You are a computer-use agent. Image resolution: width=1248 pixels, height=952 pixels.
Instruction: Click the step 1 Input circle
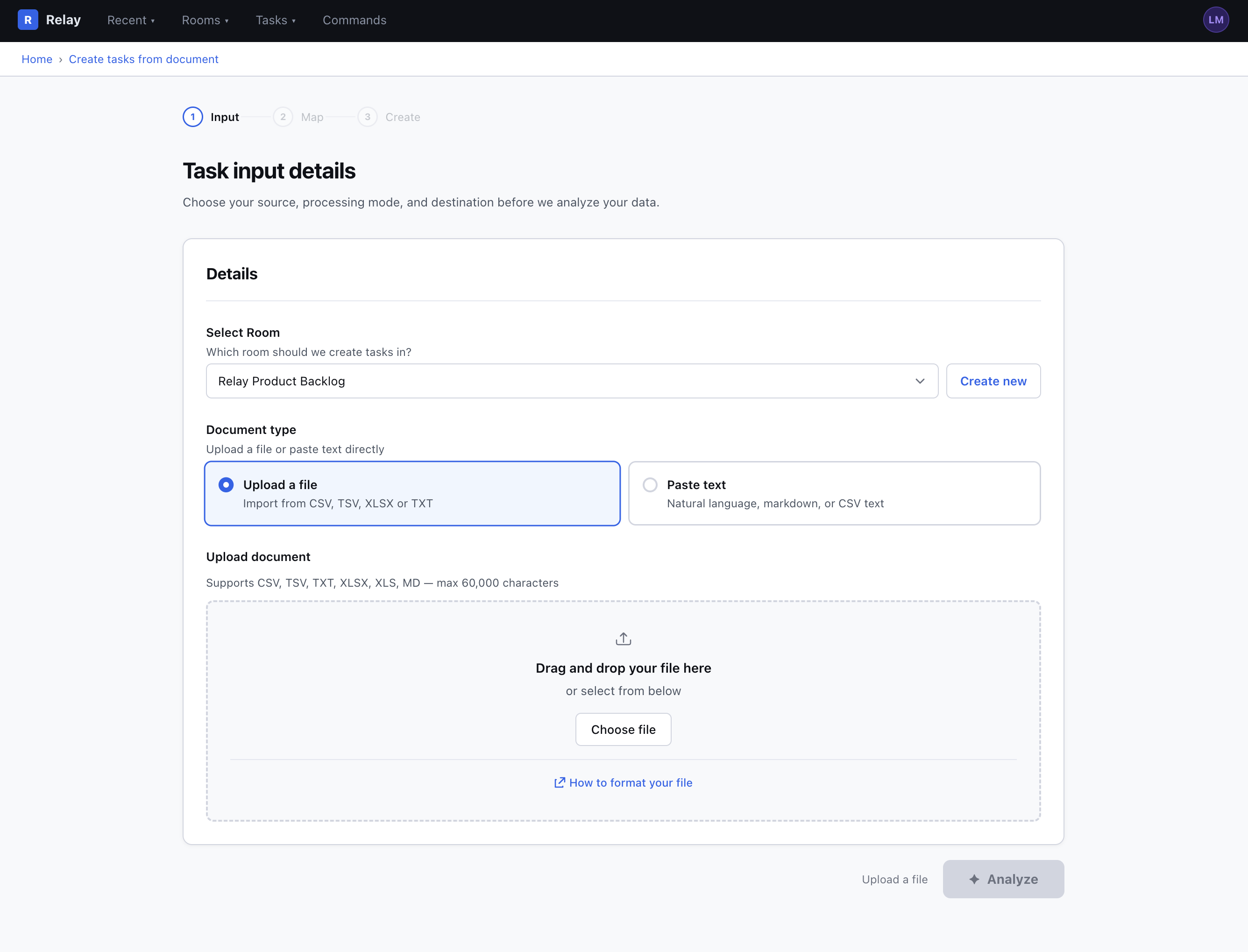192,117
